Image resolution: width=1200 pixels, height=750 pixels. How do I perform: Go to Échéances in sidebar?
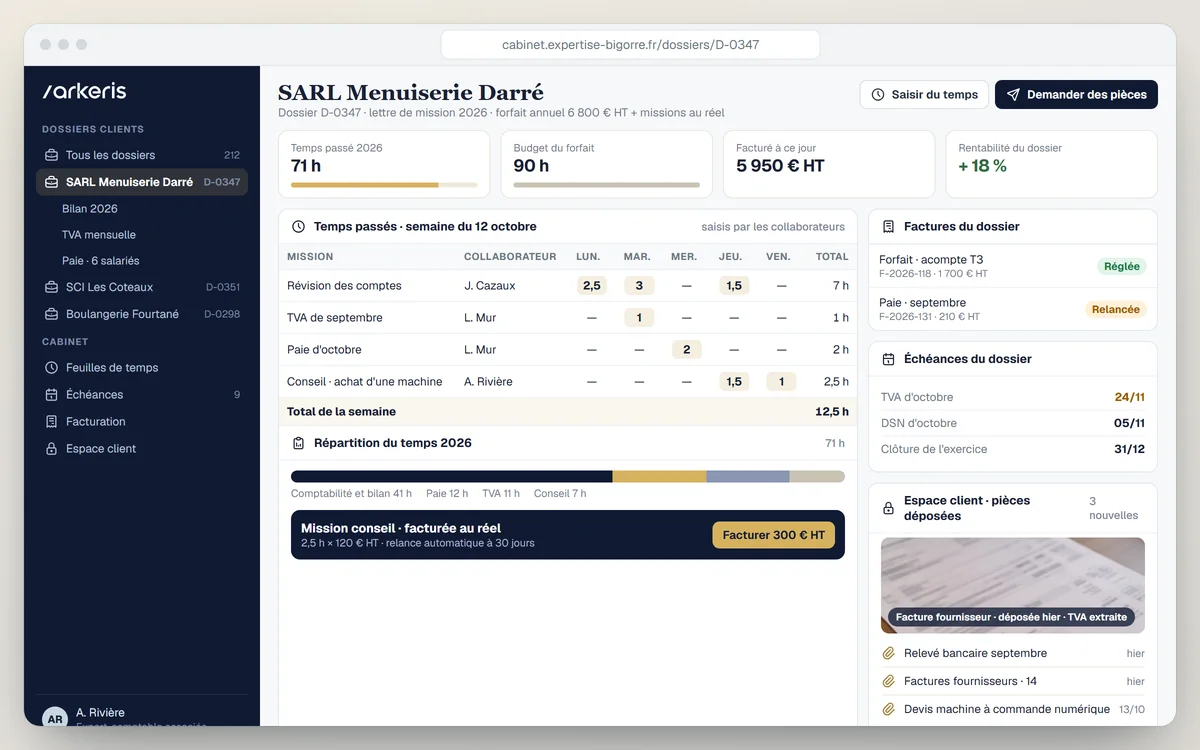pyautogui.click(x=142, y=395)
